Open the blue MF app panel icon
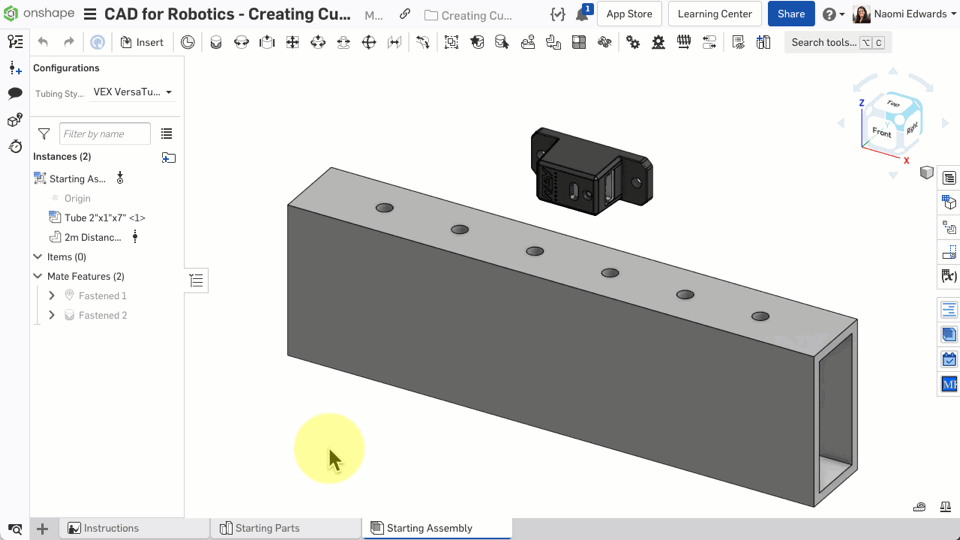960x540 pixels. (x=949, y=384)
